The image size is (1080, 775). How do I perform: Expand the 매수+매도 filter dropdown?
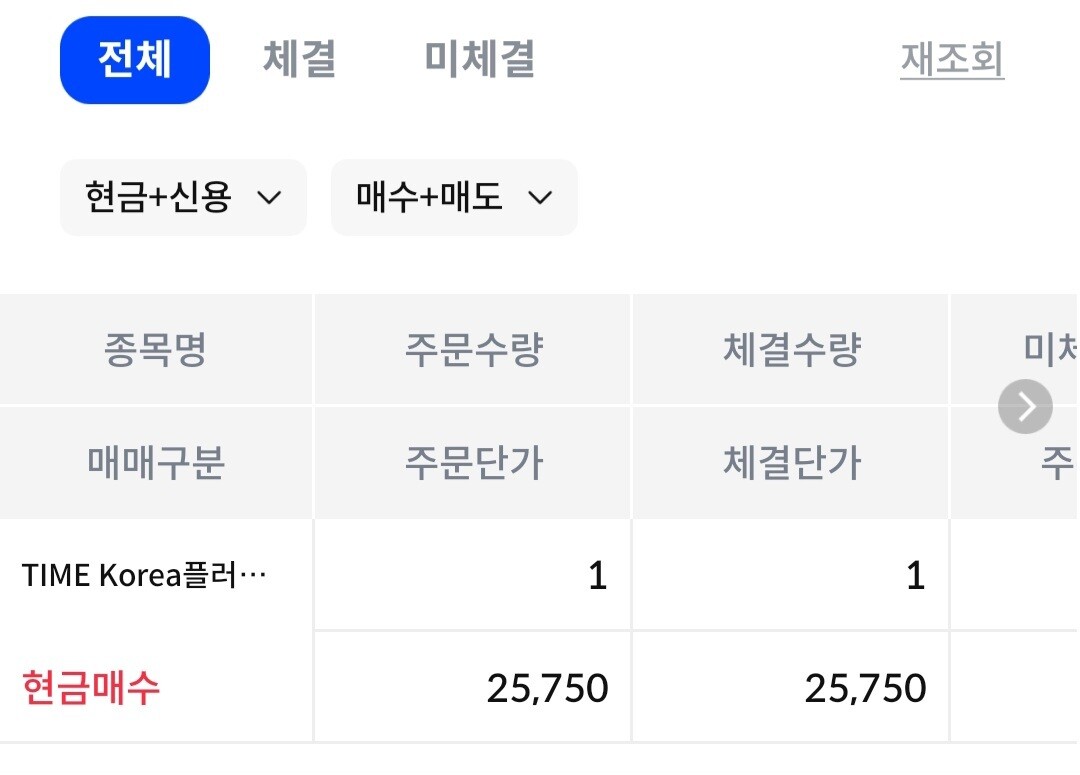click(x=454, y=198)
